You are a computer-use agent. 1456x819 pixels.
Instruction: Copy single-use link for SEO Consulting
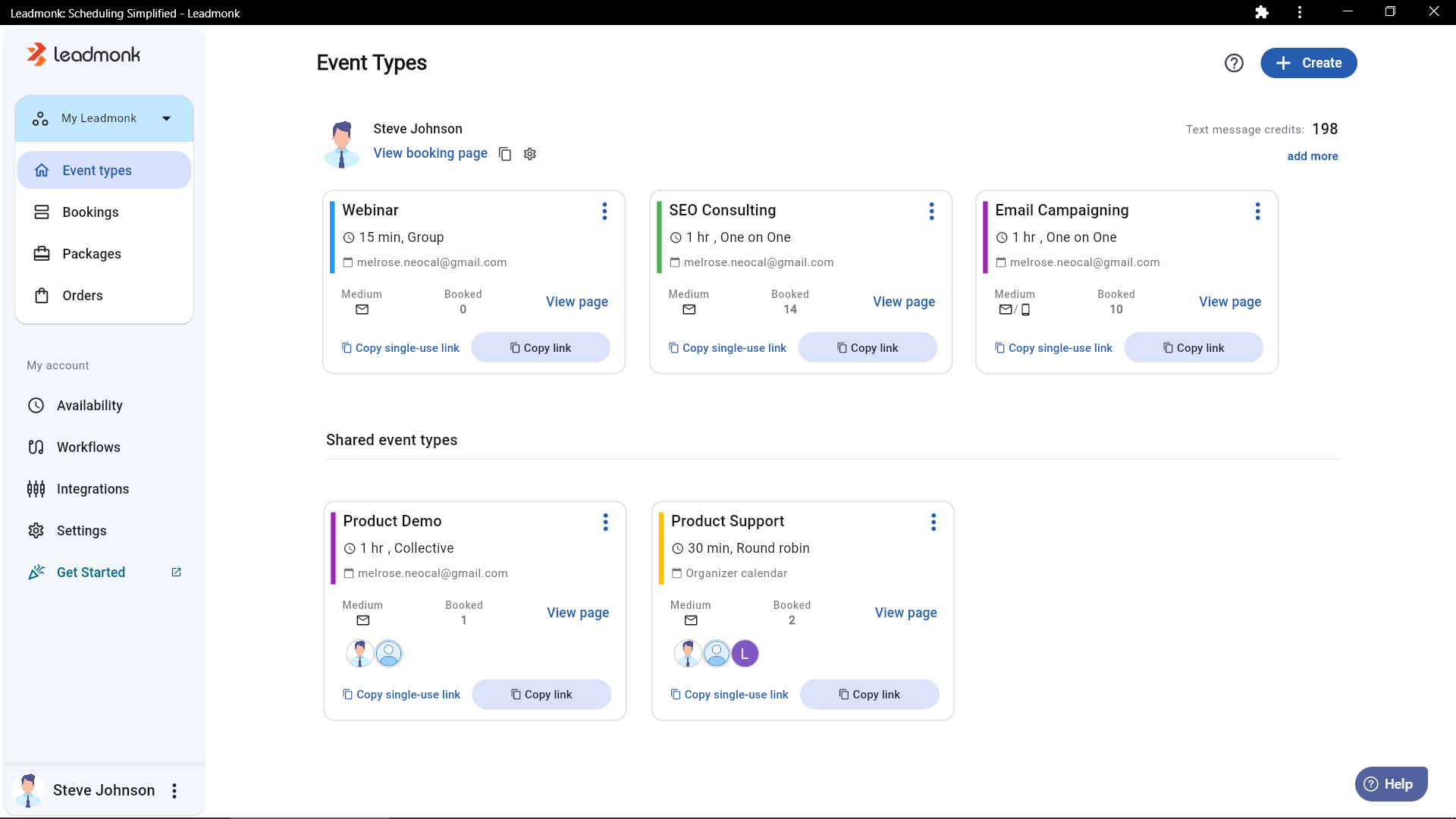[727, 348]
